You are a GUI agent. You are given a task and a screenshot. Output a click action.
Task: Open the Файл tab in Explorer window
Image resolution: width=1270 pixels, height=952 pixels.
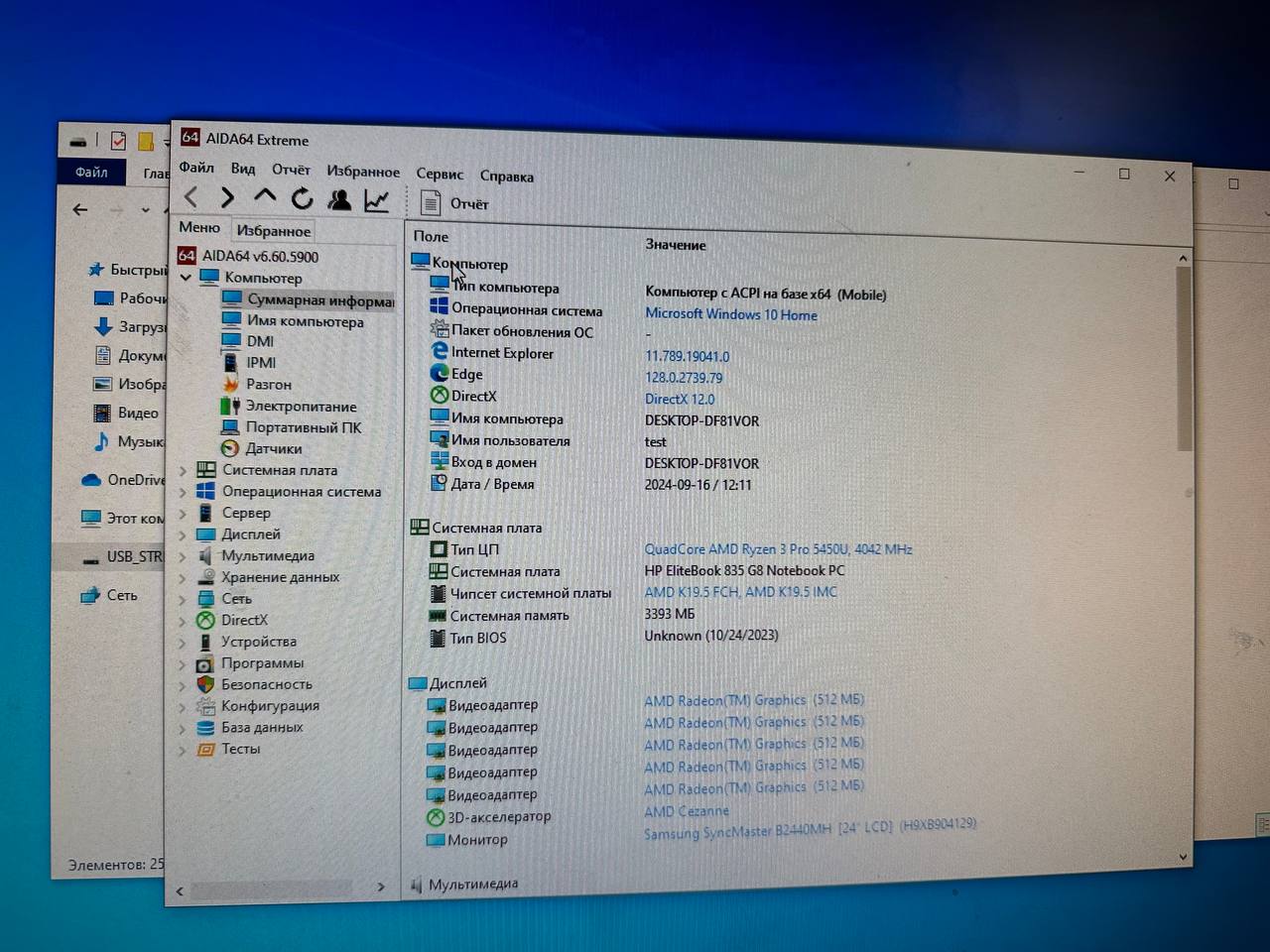pyautogui.click(x=91, y=172)
